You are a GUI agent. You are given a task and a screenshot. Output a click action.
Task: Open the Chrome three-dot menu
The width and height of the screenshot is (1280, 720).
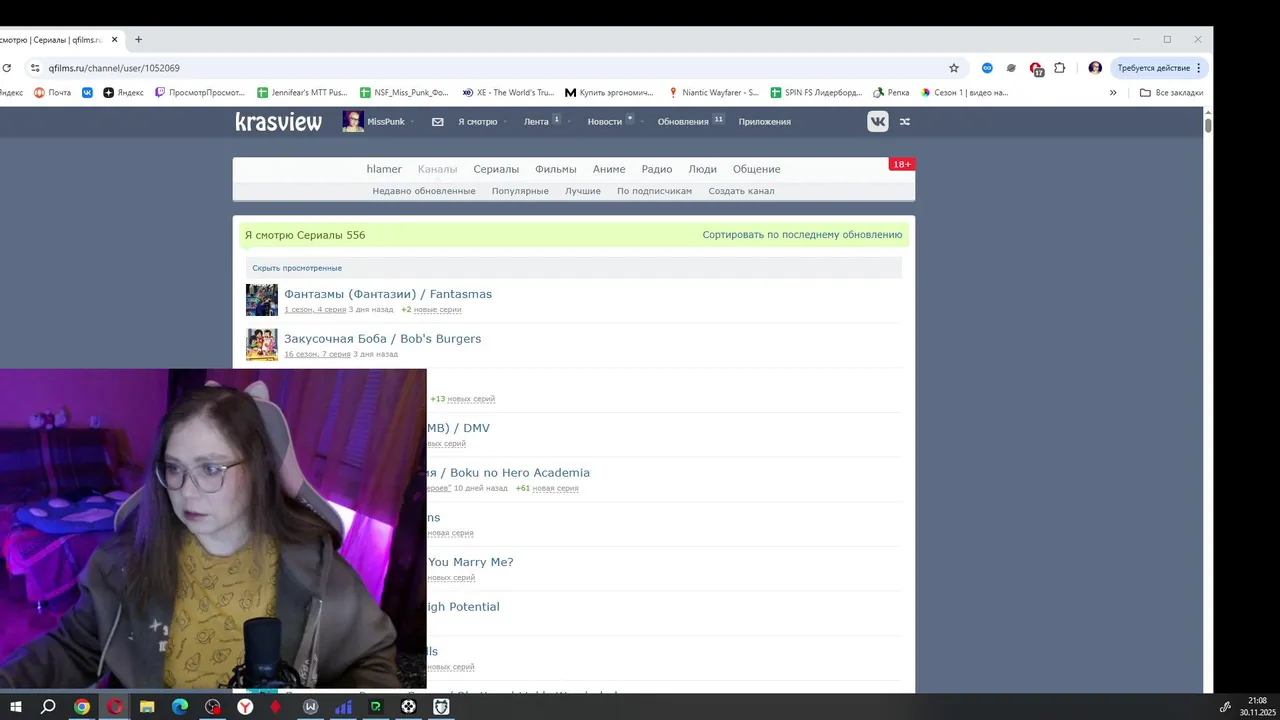coord(1198,68)
